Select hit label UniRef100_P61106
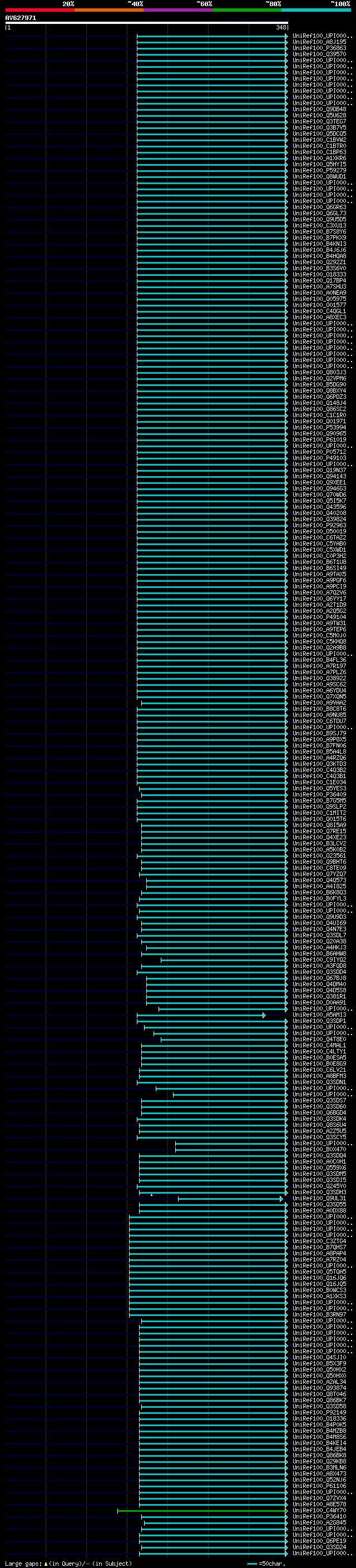The height and width of the screenshot is (1568, 356). (x=319, y=1486)
